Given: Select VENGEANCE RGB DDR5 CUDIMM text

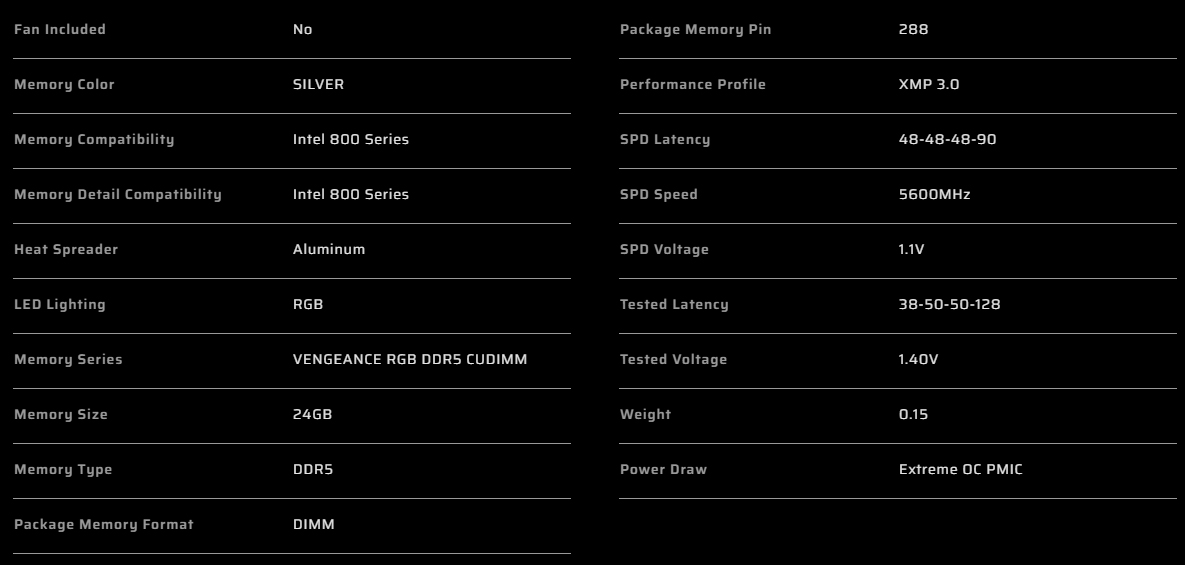Looking at the screenshot, I should [410, 360].
